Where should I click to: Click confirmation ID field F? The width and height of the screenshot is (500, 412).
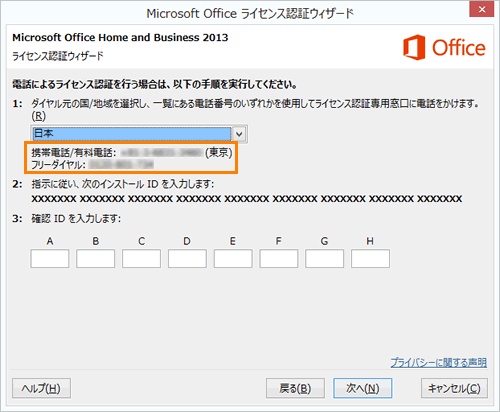click(x=279, y=258)
